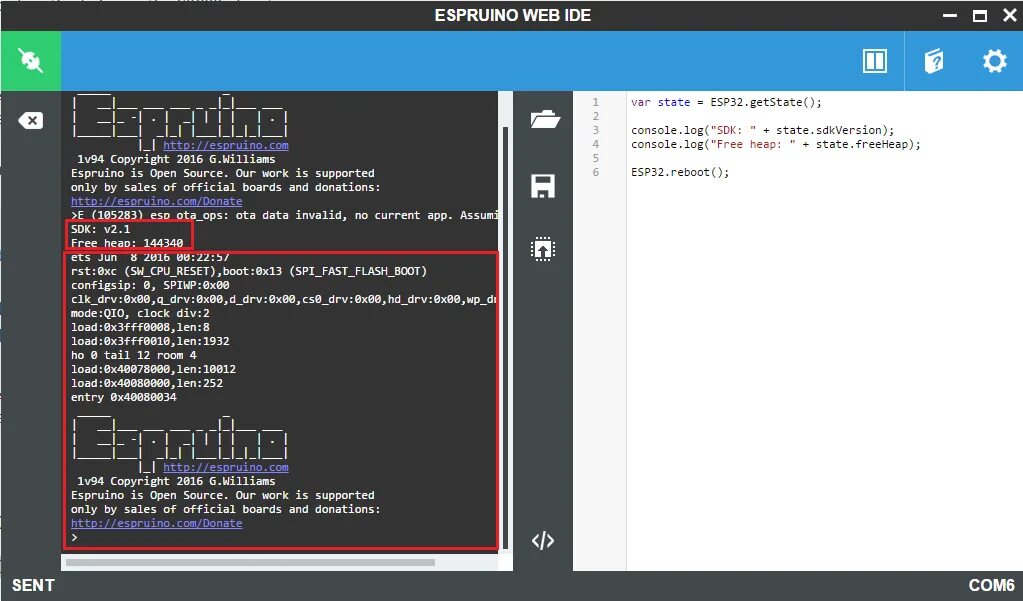
Task: Click the esp_ota_ops error message line
Action: click(284, 215)
